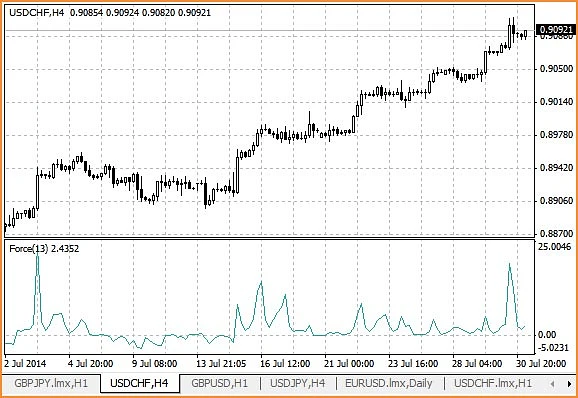Click the 23 Jul 16:00 time label
This screenshot has width=578, height=398.
click(413, 364)
